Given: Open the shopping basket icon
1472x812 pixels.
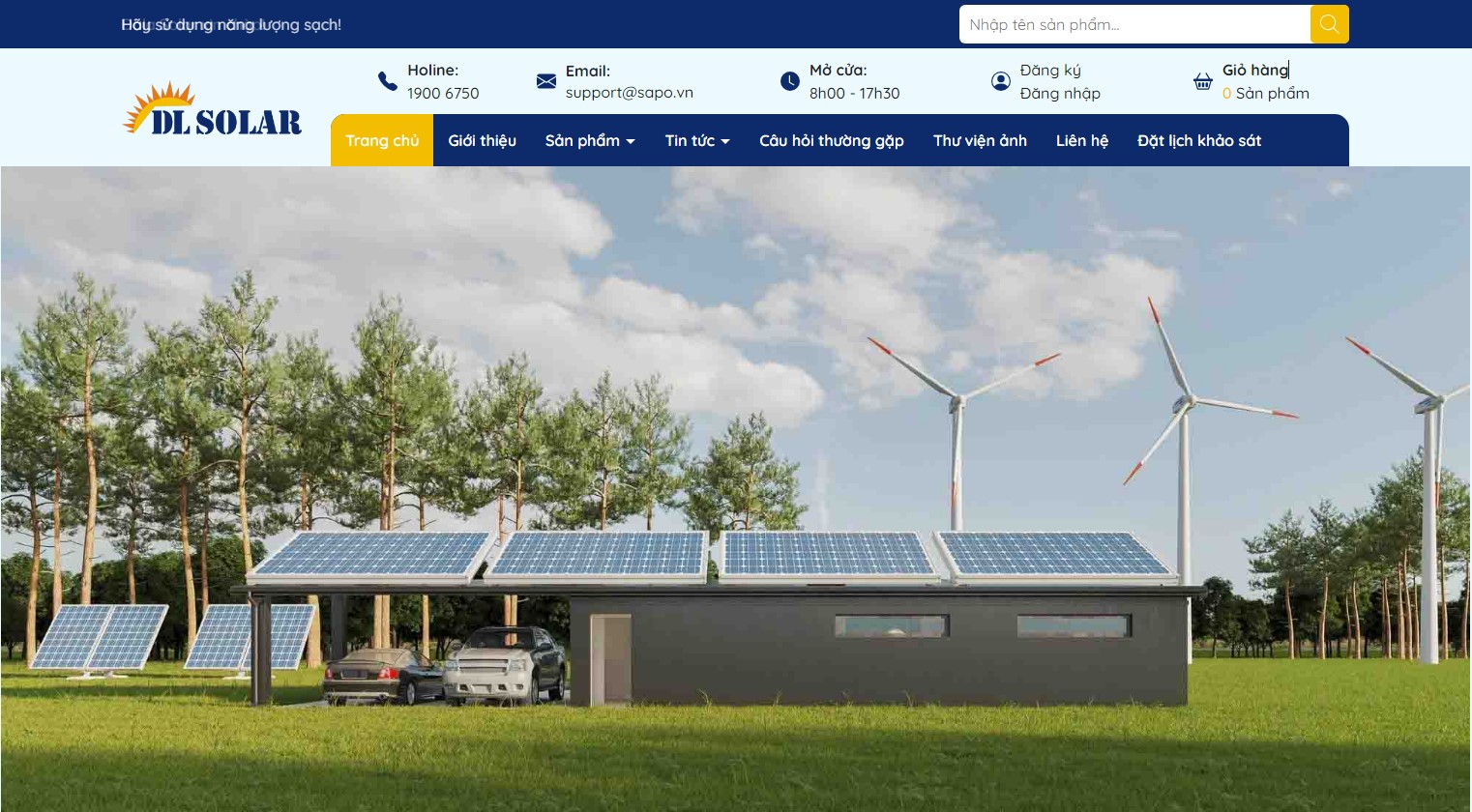Looking at the screenshot, I should coord(1202,81).
